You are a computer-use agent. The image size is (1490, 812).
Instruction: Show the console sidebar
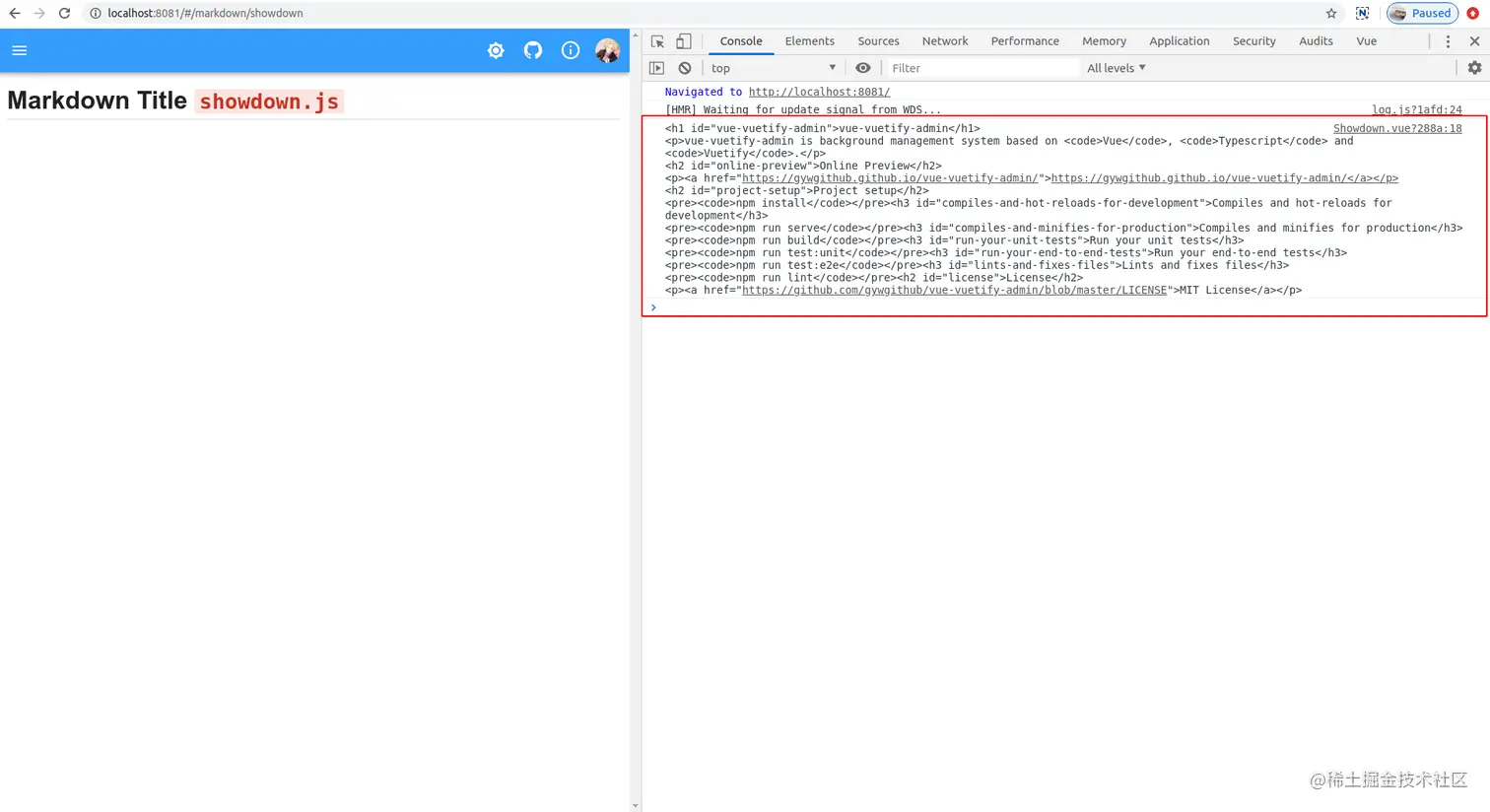point(657,68)
